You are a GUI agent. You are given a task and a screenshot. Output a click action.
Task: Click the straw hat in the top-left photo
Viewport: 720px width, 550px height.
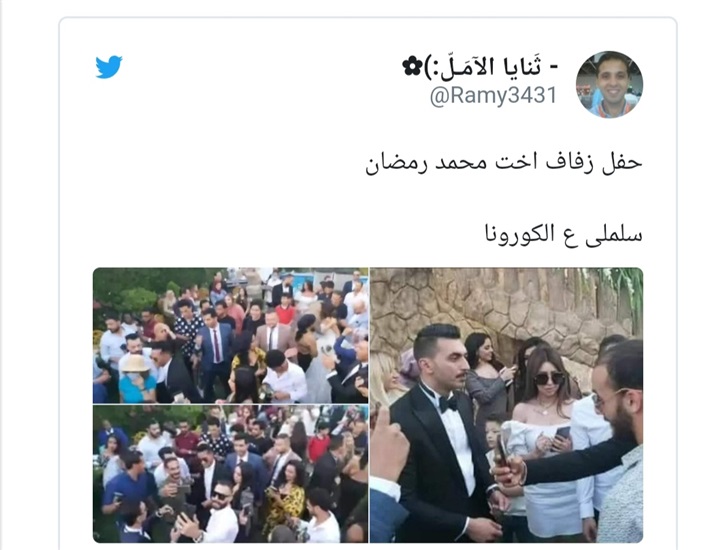pos(135,364)
